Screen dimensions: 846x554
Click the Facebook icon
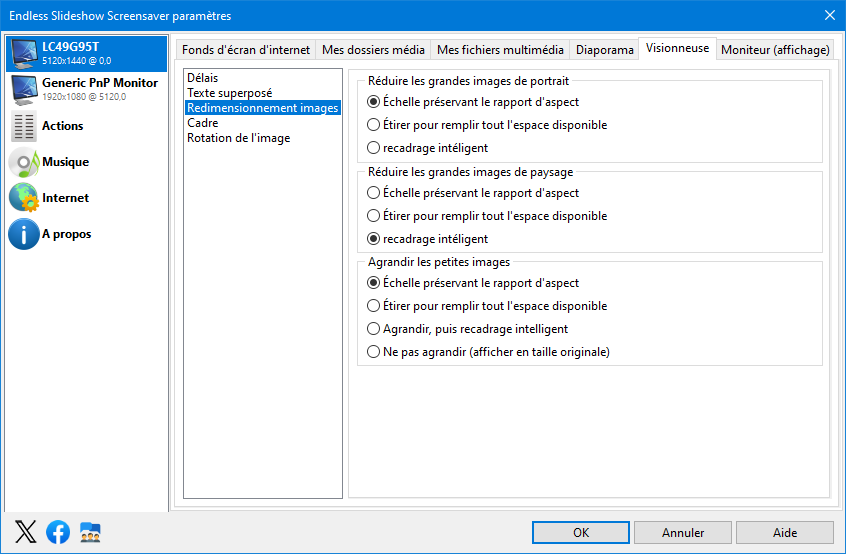pyautogui.click(x=58, y=532)
